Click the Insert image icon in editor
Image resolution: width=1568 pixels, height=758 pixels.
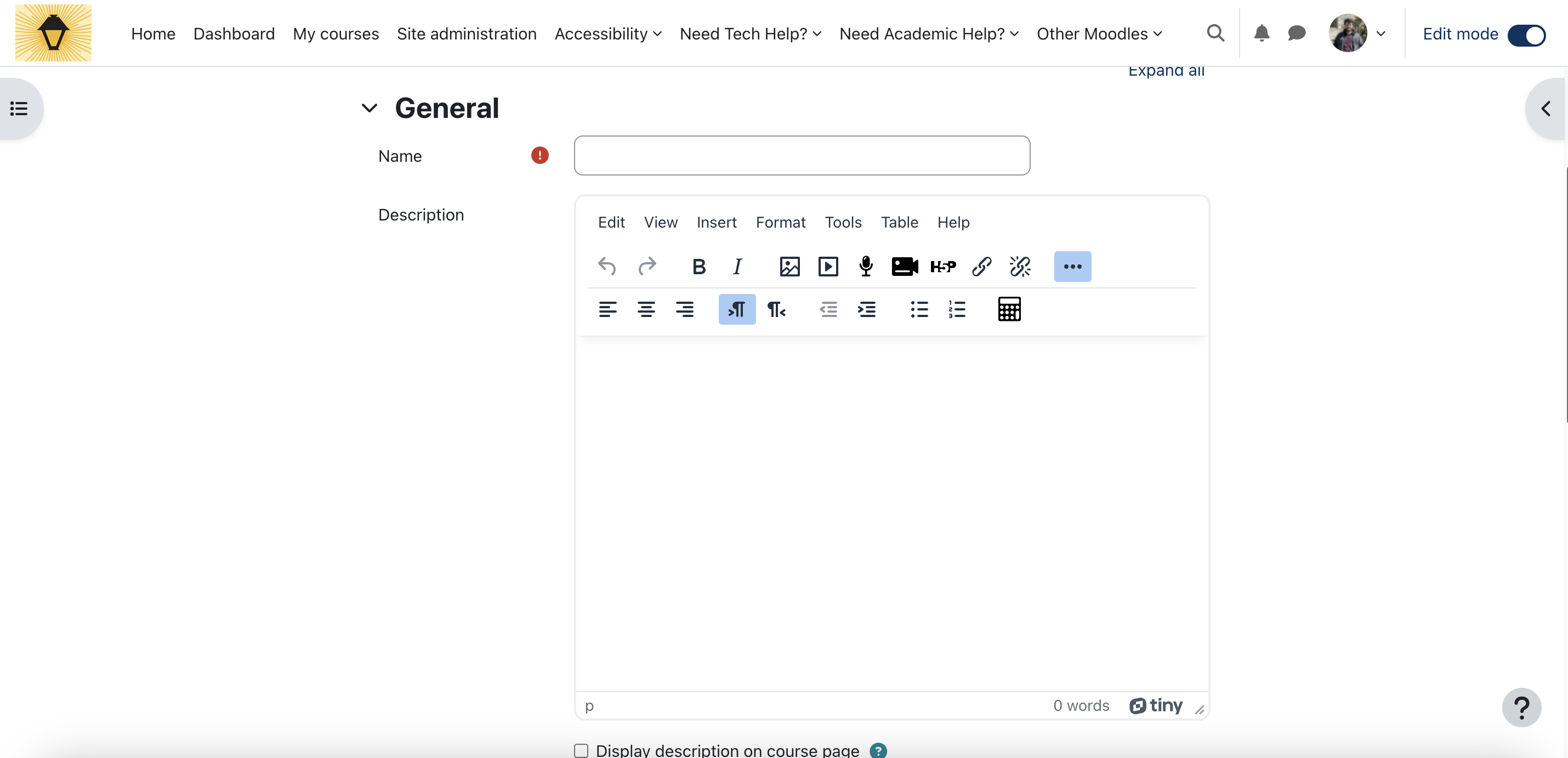click(789, 267)
